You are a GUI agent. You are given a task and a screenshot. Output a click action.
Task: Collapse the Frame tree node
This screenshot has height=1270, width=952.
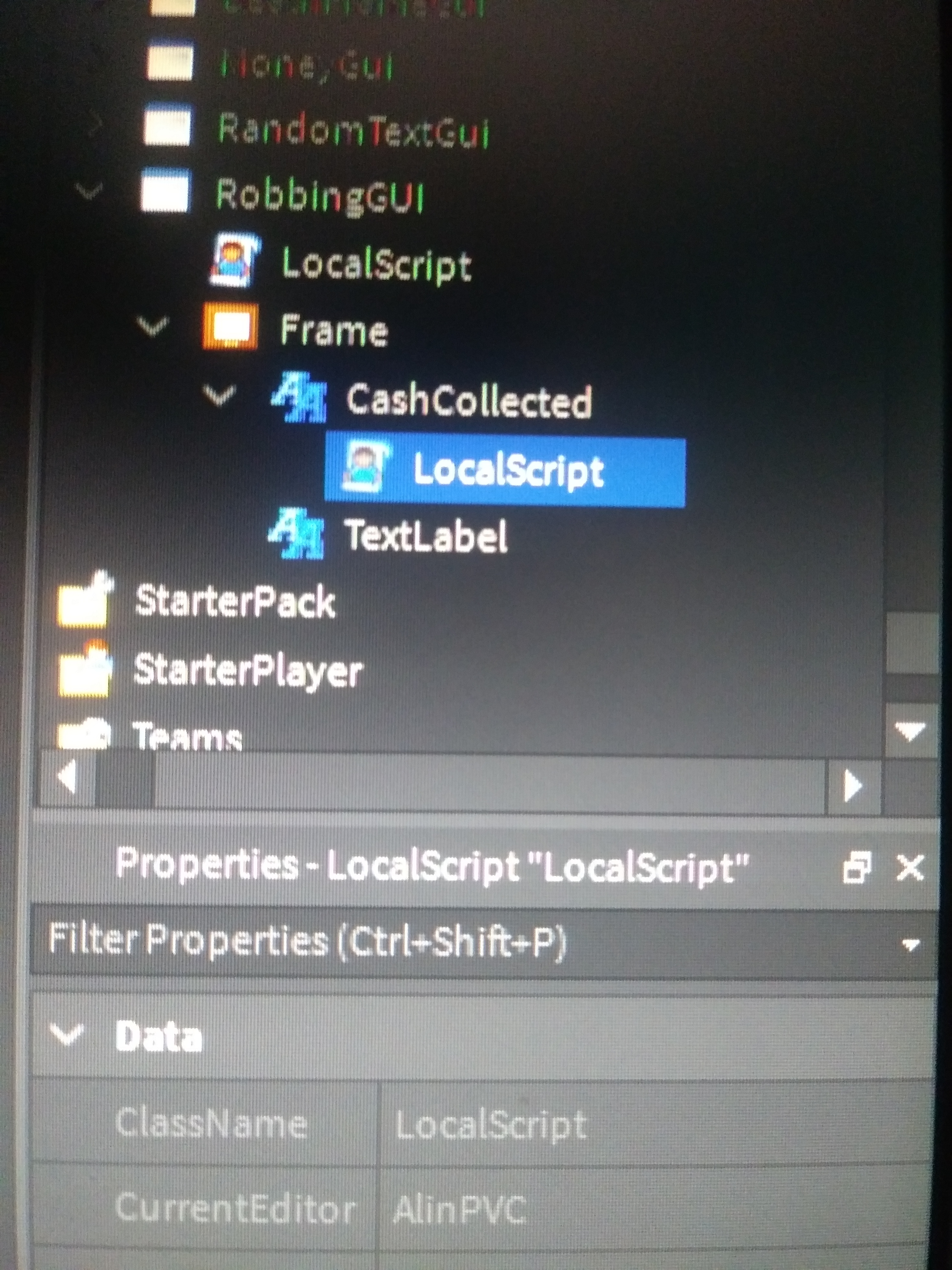point(153,327)
